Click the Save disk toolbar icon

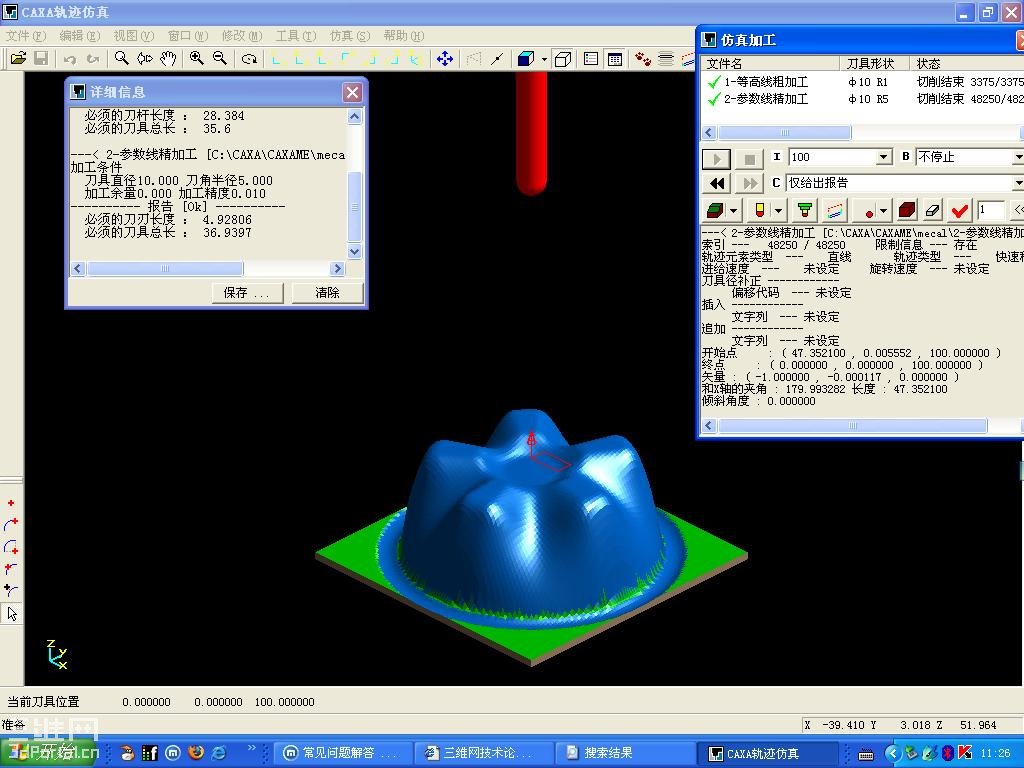coord(41,59)
